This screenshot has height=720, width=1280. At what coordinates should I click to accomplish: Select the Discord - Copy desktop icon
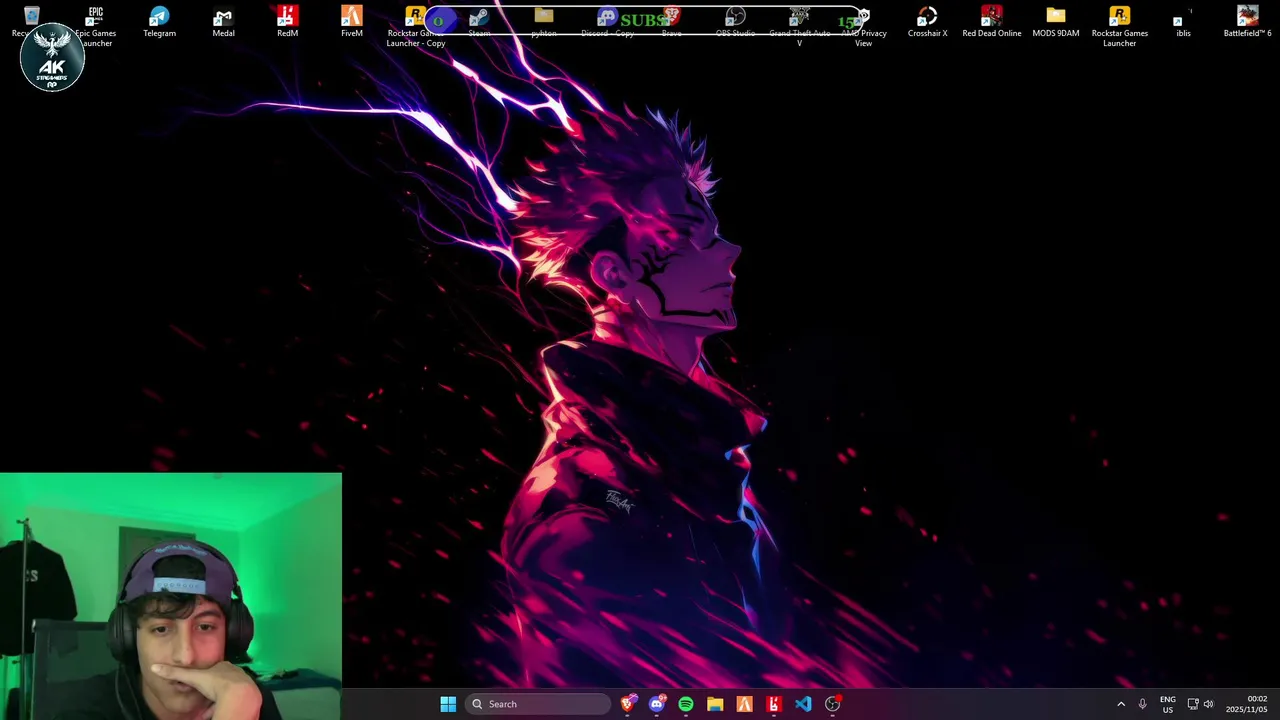(607, 22)
